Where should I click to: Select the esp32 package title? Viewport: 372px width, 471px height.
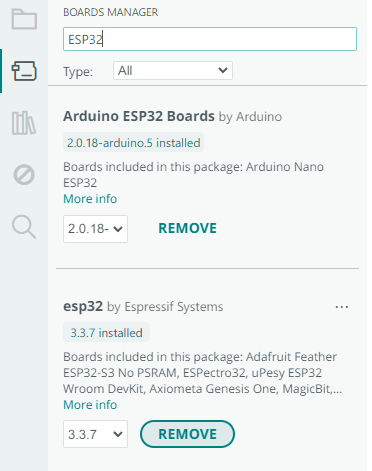tap(83, 306)
